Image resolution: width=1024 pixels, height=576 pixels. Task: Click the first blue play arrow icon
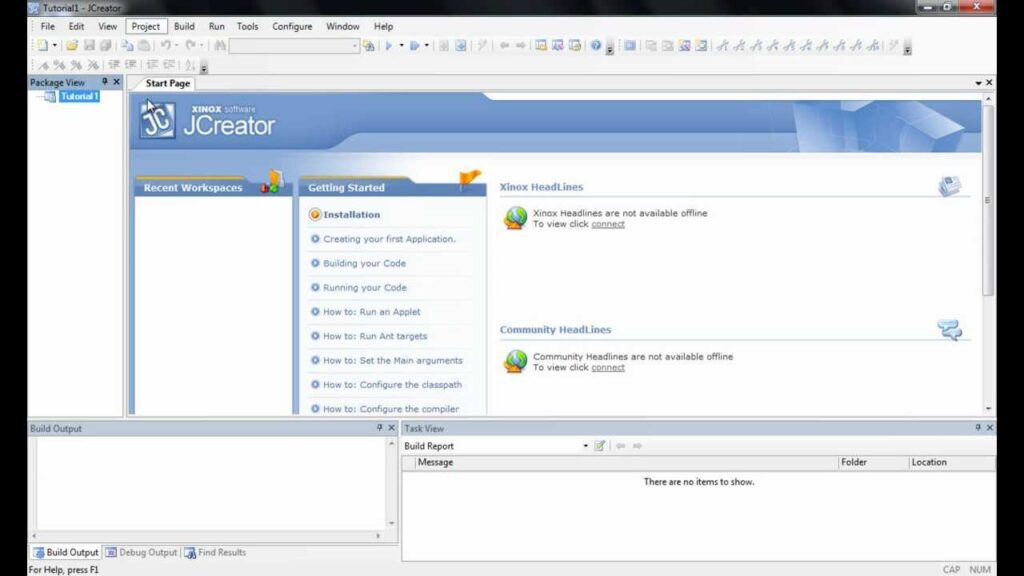click(x=389, y=46)
